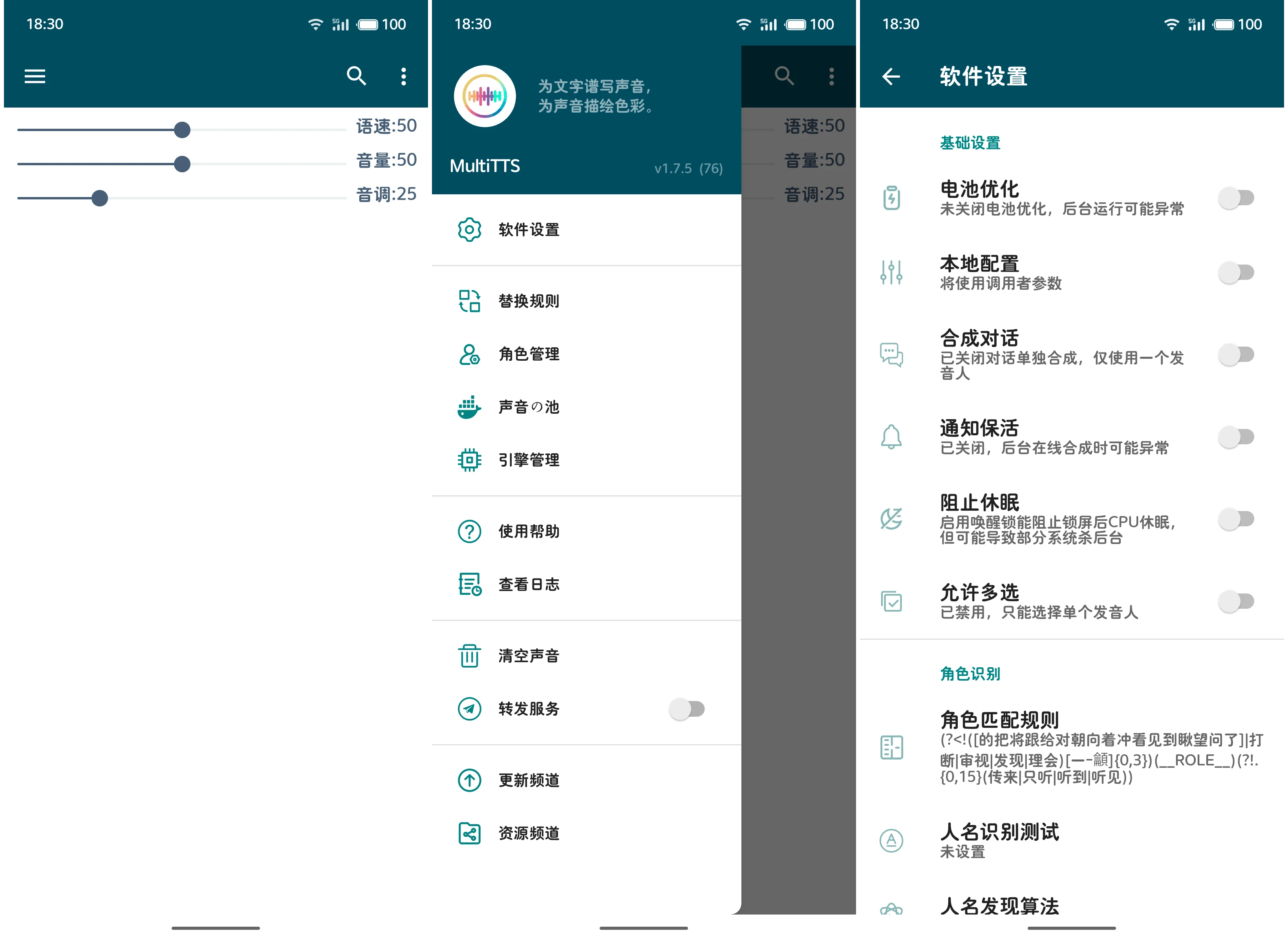Click the 语速:50 value on the first screen
Image resolution: width=1288 pixels, height=942 pixels.
click(x=386, y=126)
